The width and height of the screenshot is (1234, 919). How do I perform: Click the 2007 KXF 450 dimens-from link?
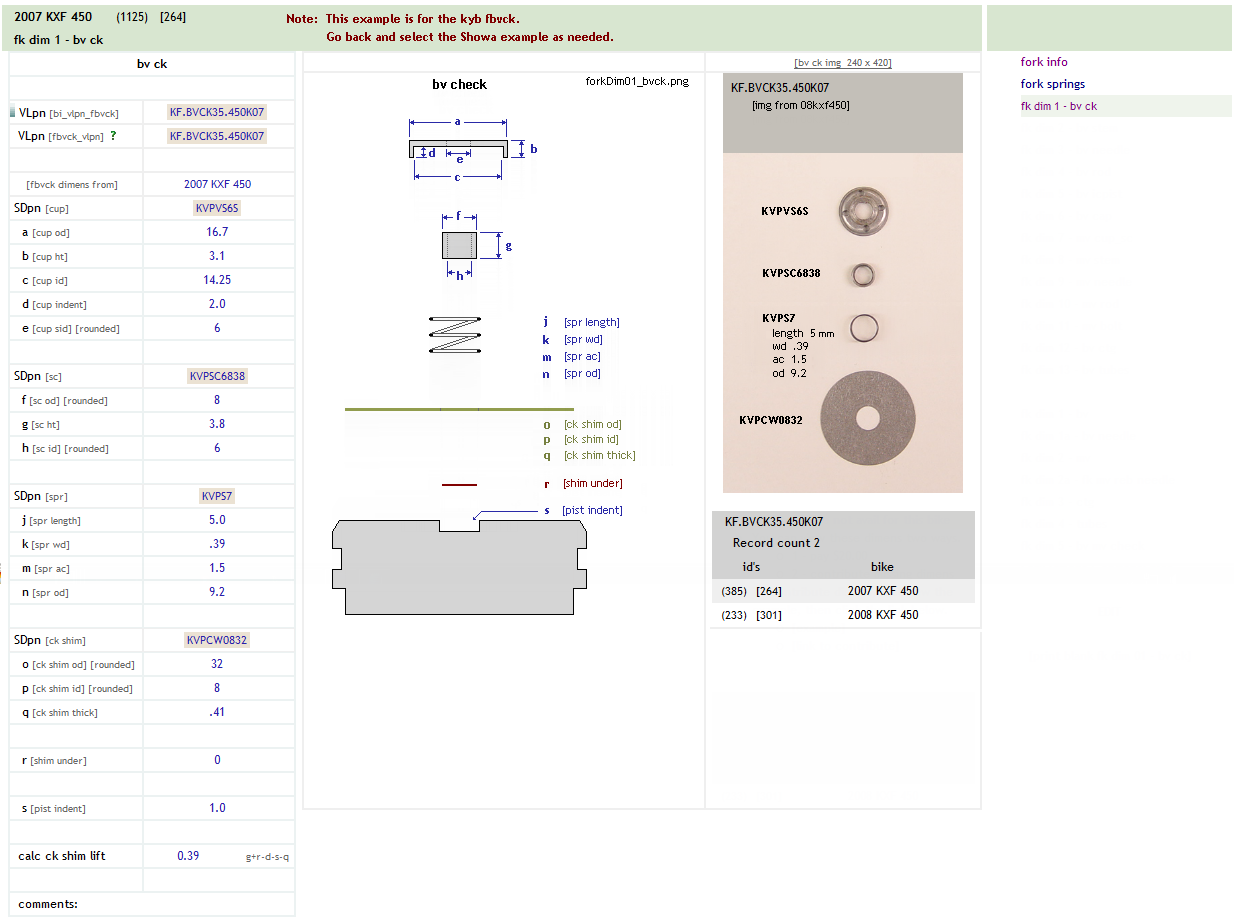(x=217, y=184)
